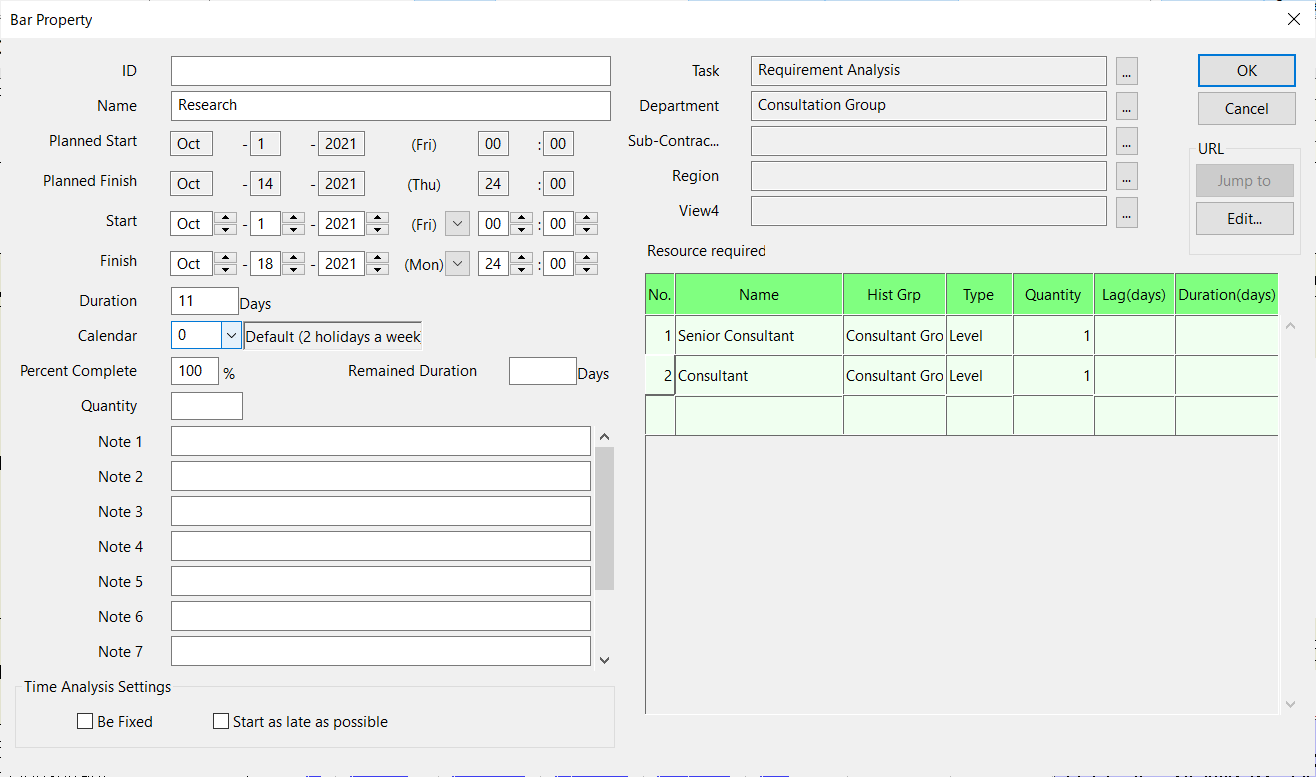Click the Quantity column header in resource table

tap(1053, 295)
